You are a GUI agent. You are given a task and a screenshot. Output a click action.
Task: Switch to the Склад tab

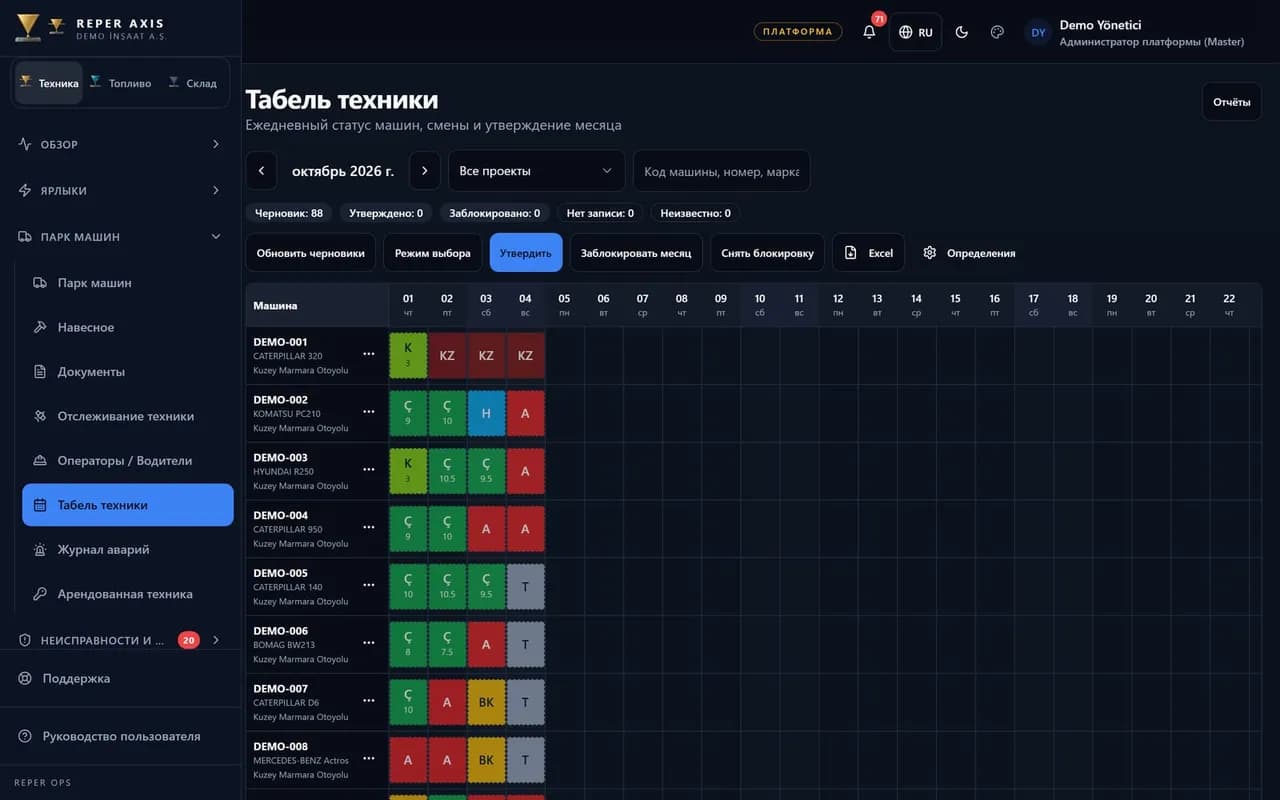[x=193, y=83]
